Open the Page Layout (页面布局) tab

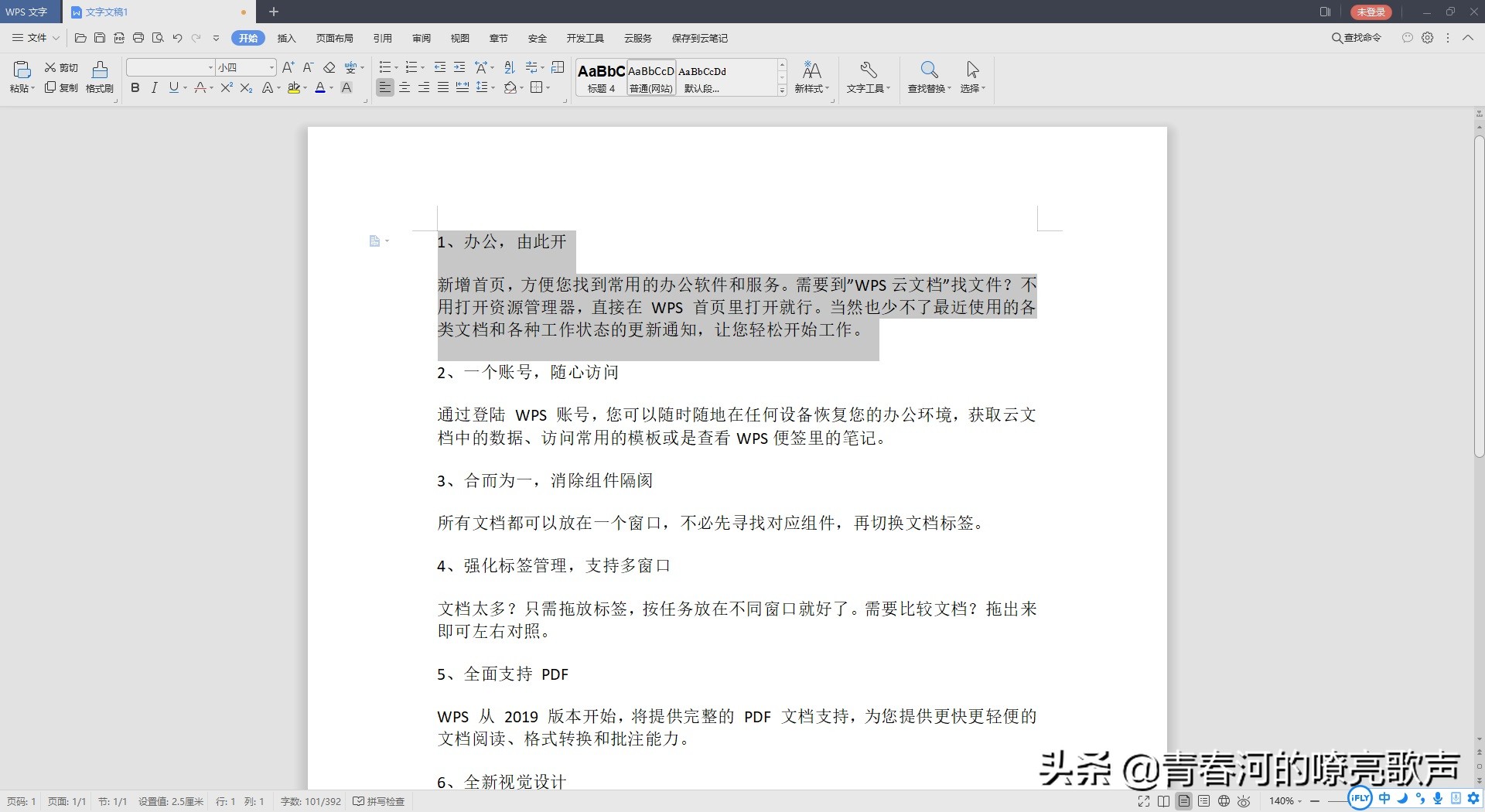334,38
